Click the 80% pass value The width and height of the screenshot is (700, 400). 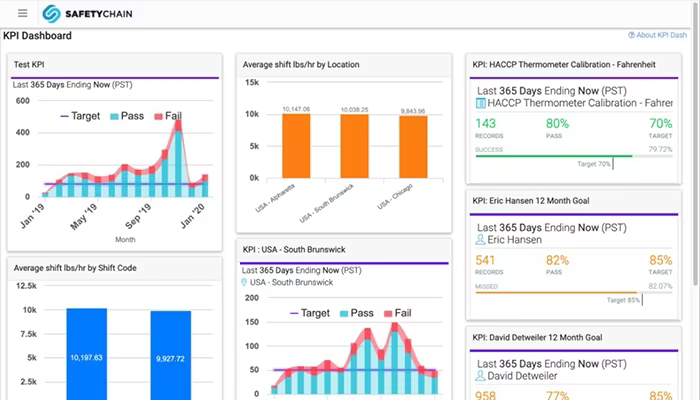click(x=557, y=123)
